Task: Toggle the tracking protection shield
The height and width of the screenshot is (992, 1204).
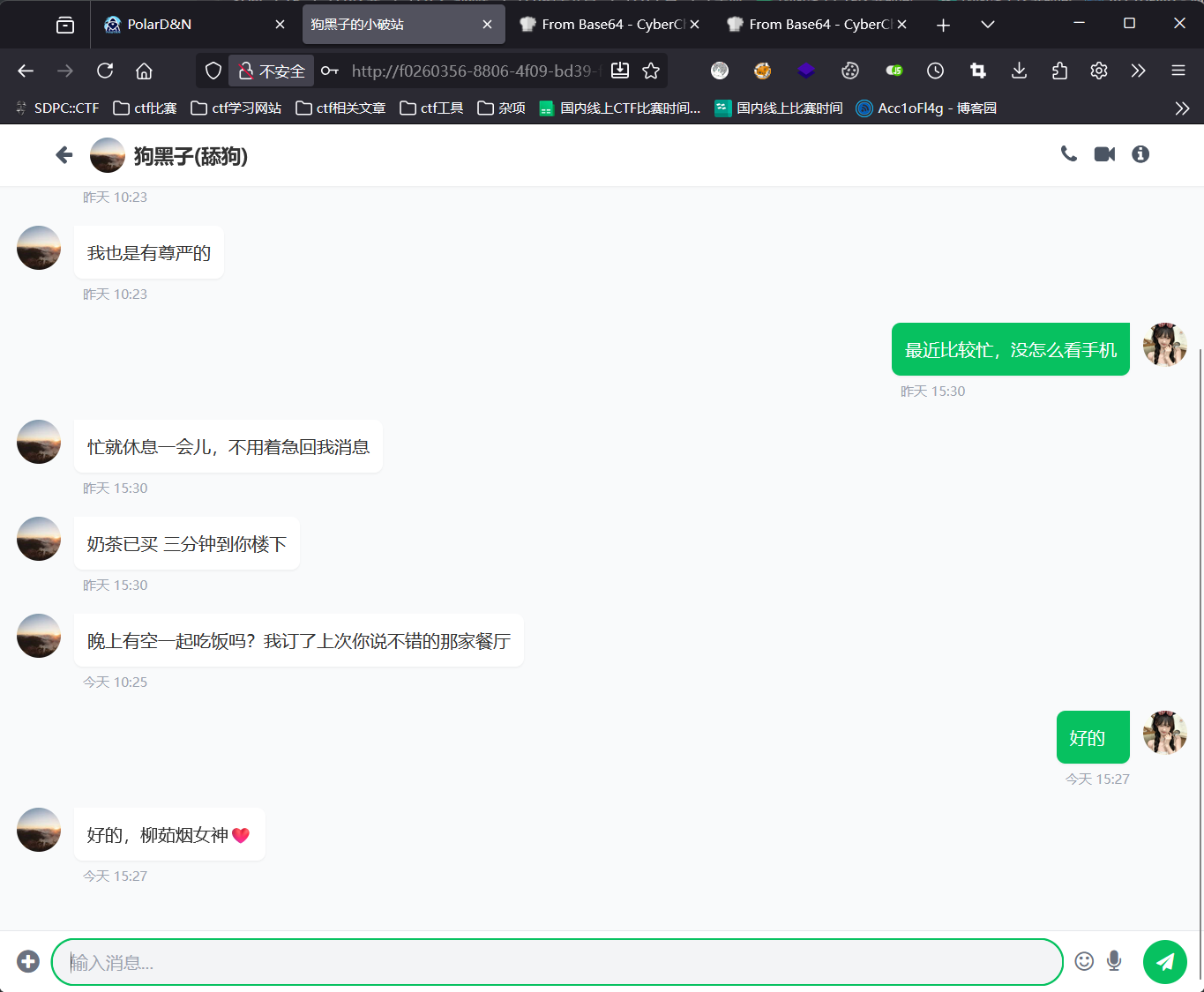Action: [213, 71]
